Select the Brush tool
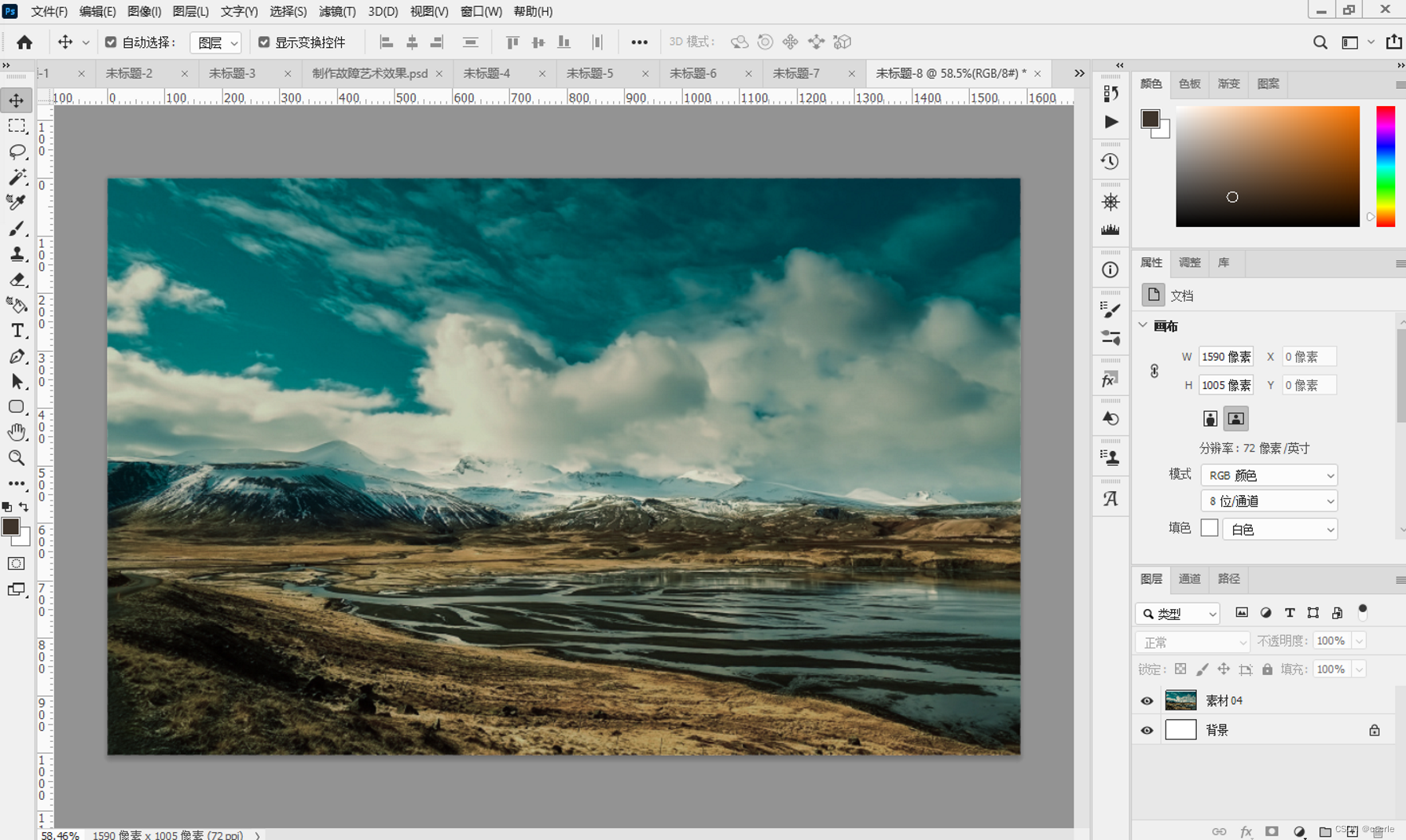 (x=17, y=228)
